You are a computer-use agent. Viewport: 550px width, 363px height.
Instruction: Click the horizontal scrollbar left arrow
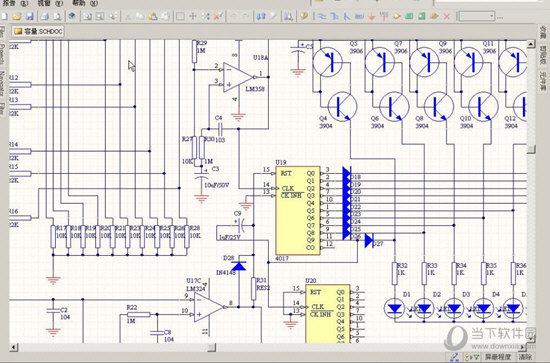tap(14, 347)
